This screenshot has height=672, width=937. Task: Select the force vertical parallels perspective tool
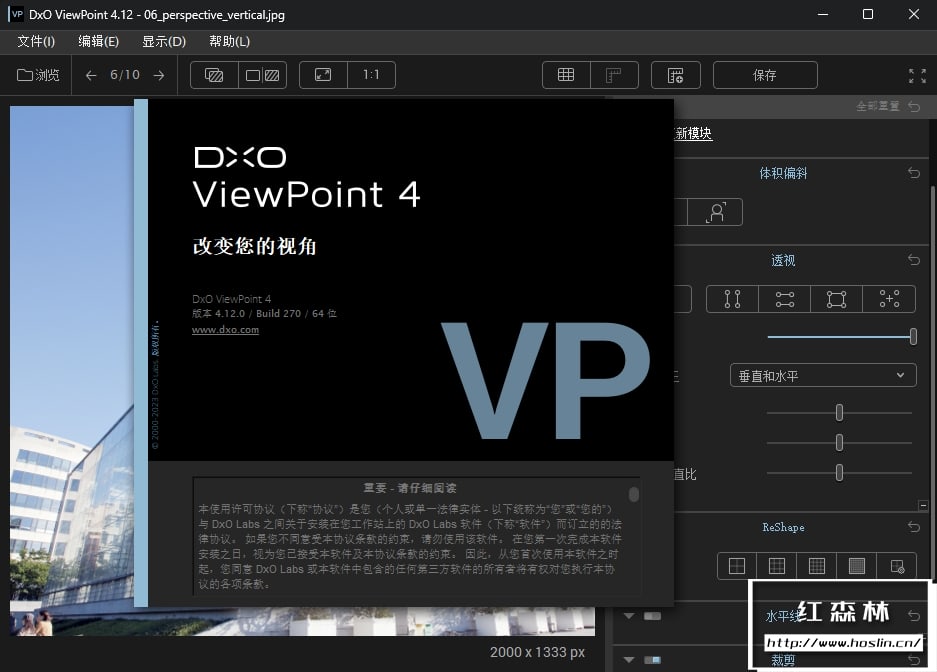pyautogui.click(x=732, y=299)
